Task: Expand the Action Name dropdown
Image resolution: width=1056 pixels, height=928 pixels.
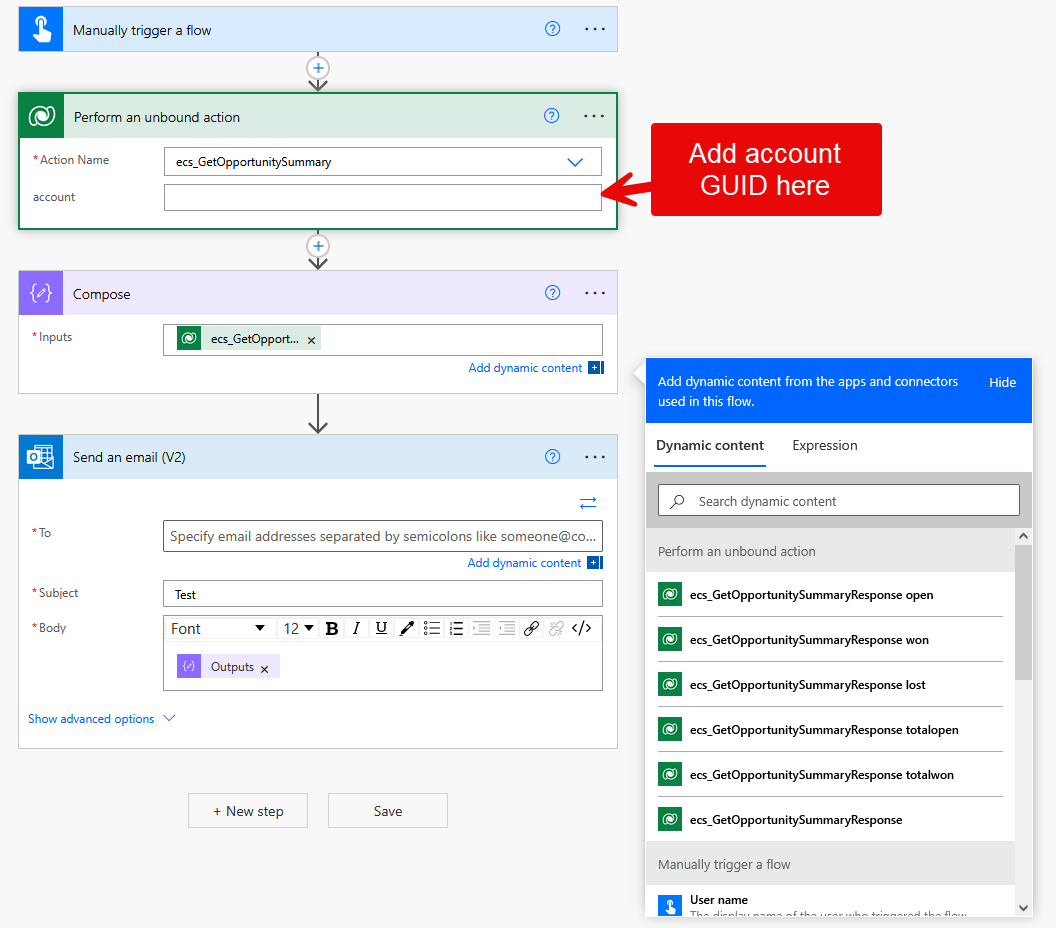Action: 575,162
